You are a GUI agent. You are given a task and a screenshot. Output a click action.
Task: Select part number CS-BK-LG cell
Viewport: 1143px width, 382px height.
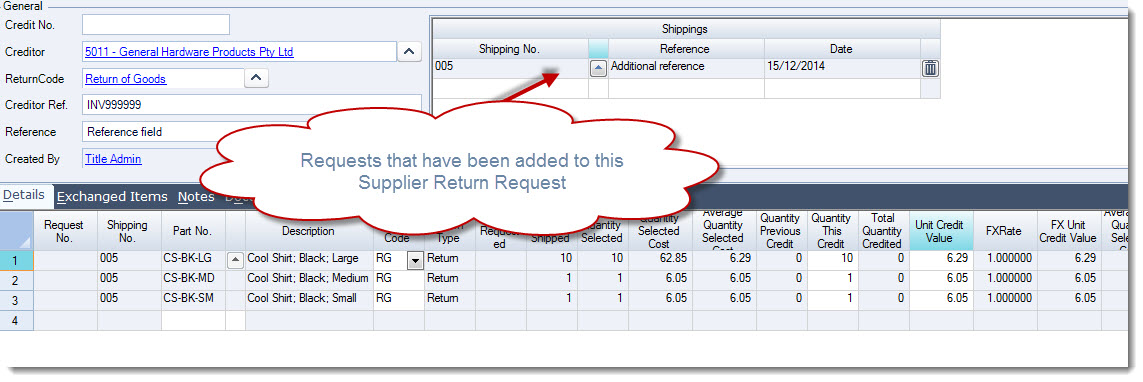click(193, 259)
